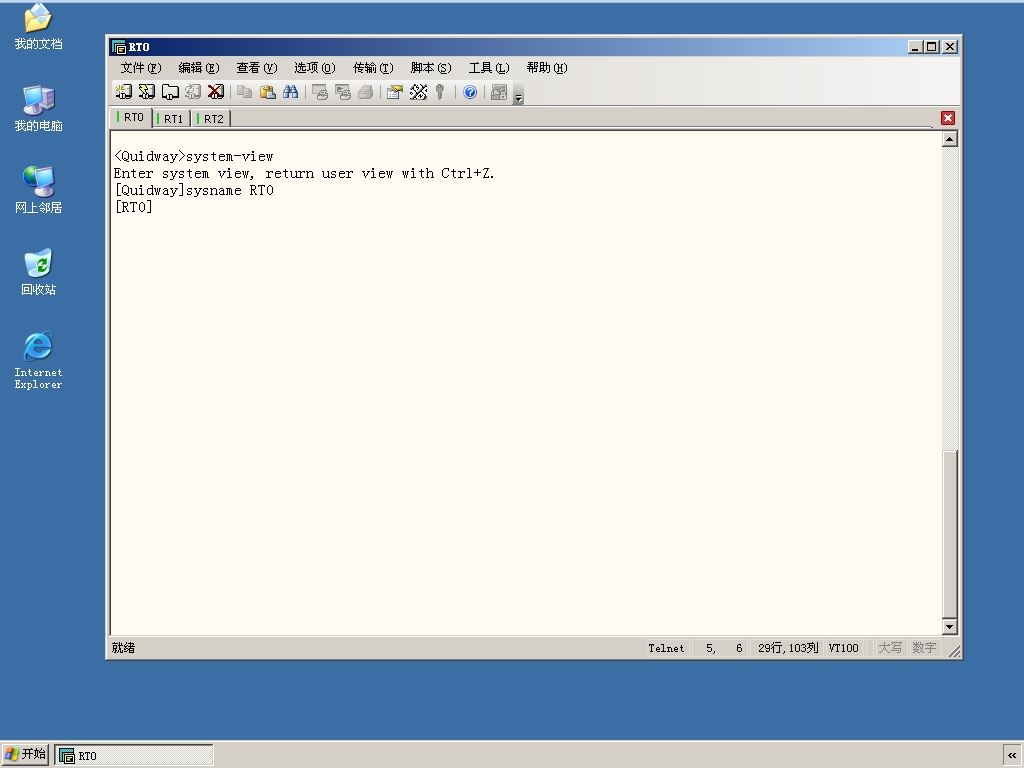Image resolution: width=1024 pixels, height=768 pixels.
Task: Click the RT0 window title bar icon
Action: click(x=119, y=47)
